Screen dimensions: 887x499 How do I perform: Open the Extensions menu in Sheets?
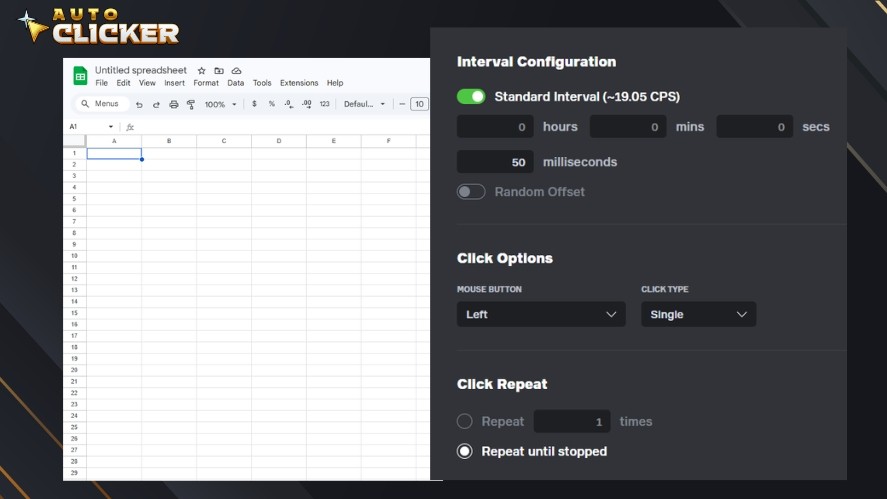299,83
